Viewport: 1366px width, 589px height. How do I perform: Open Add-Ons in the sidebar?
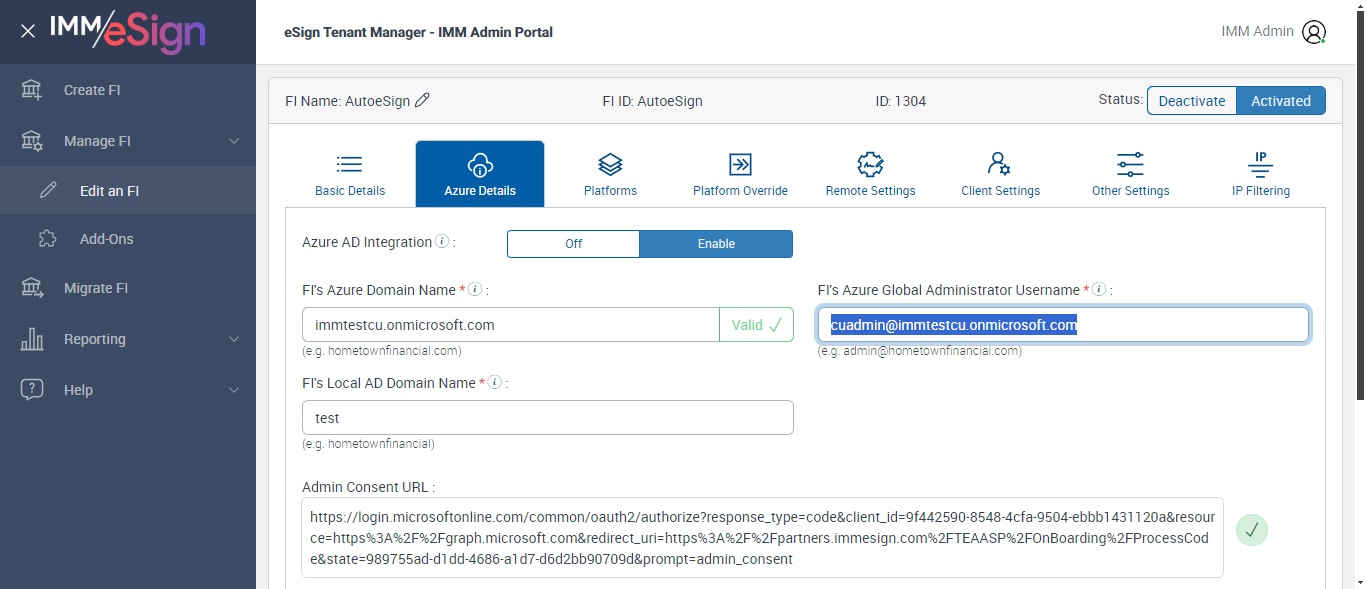point(128,239)
